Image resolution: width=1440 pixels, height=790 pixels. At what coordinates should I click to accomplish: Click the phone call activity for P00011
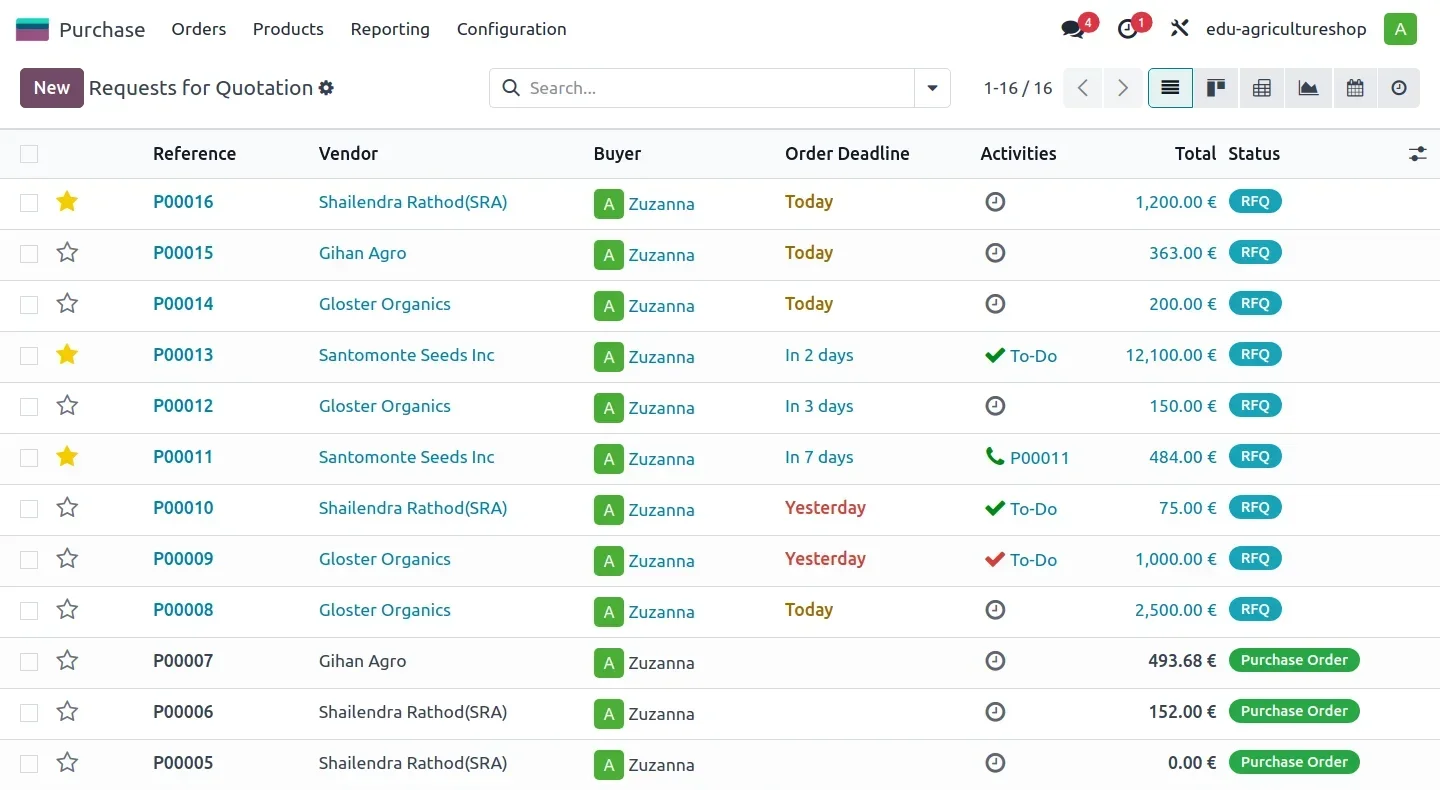click(1027, 457)
